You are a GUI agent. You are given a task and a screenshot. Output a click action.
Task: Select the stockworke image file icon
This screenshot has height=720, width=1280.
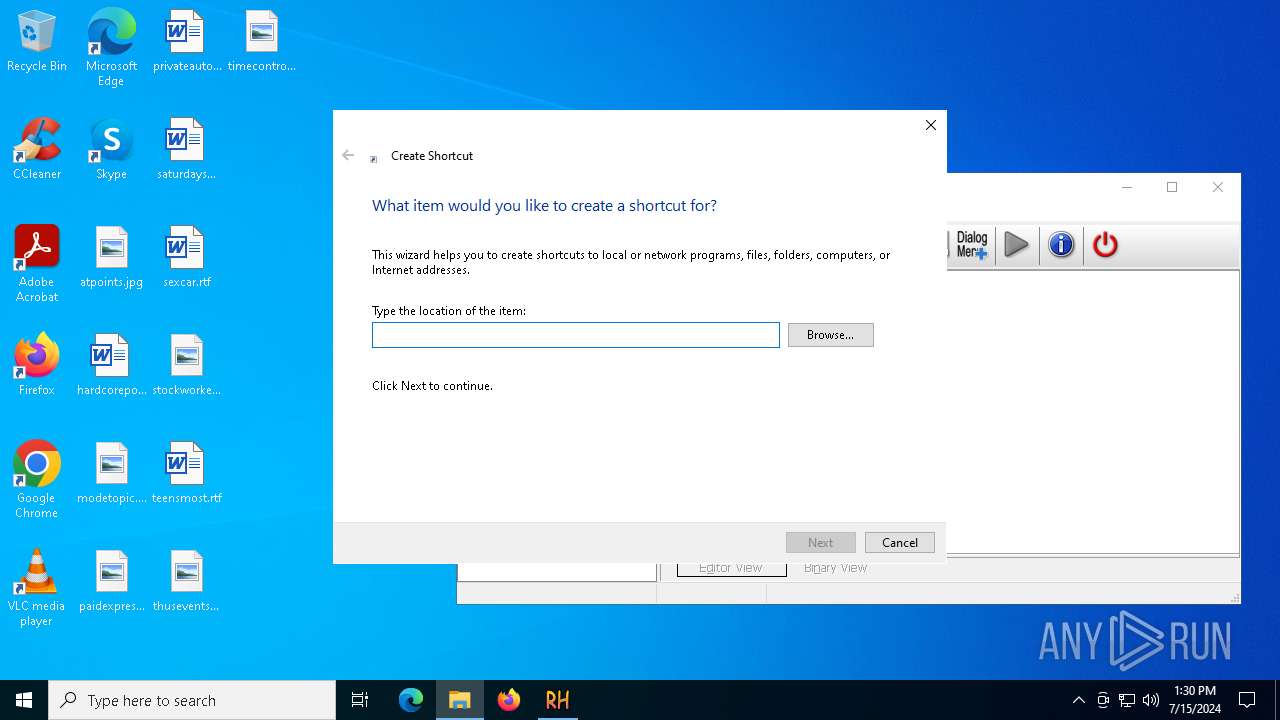[x=186, y=365]
